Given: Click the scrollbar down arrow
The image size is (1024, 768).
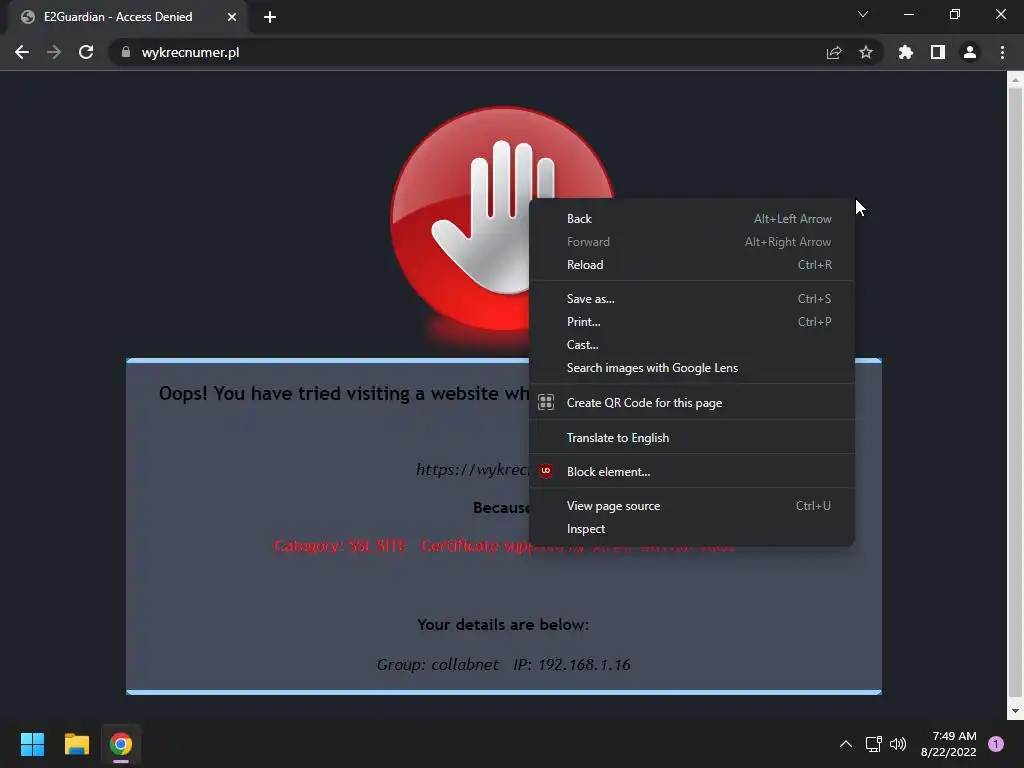Looking at the screenshot, I should click(1015, 711).
